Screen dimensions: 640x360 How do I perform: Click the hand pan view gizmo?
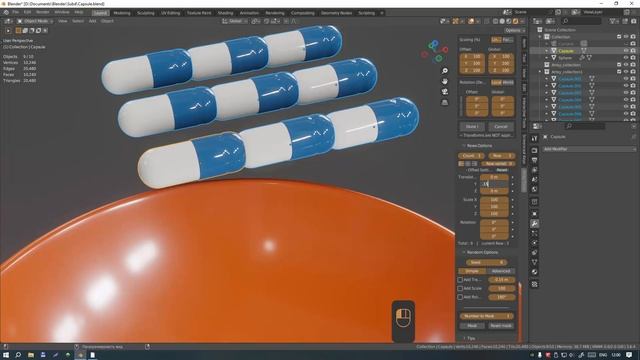[444, 81]
